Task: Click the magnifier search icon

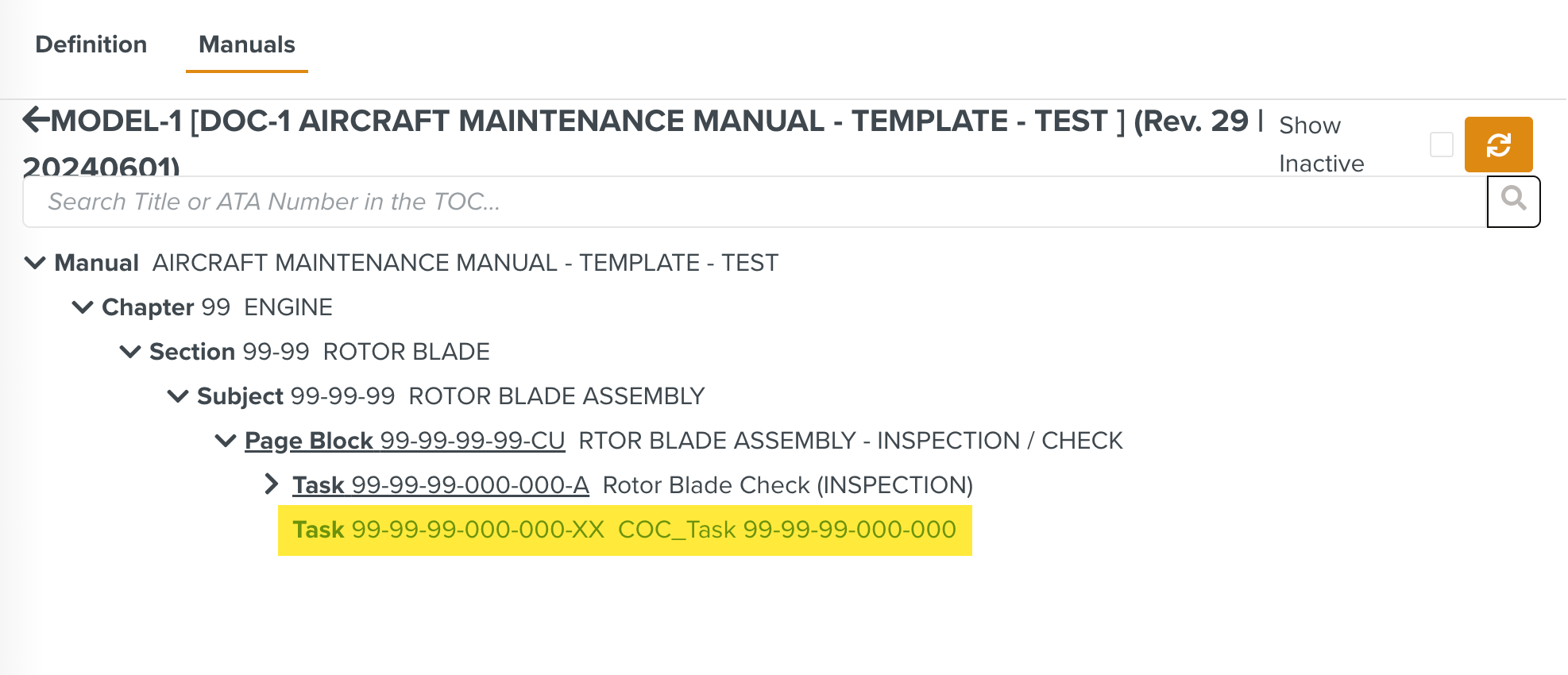Action: pos(1513,201)
